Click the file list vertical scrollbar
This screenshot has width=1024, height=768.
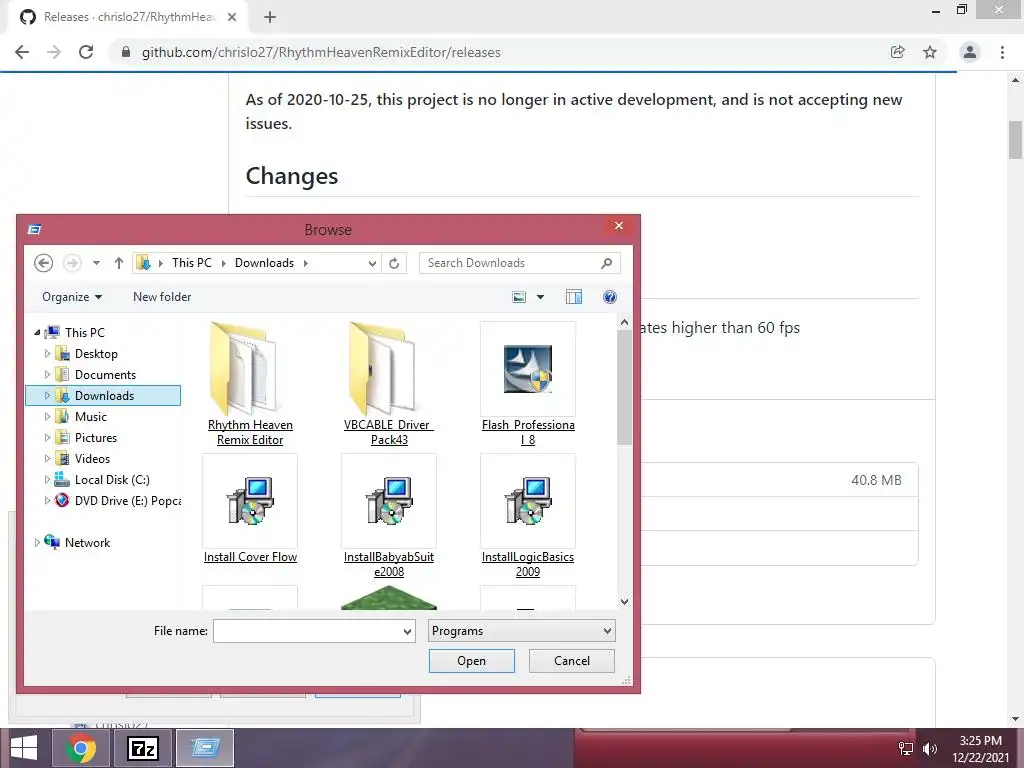click(x=624, y=387)
